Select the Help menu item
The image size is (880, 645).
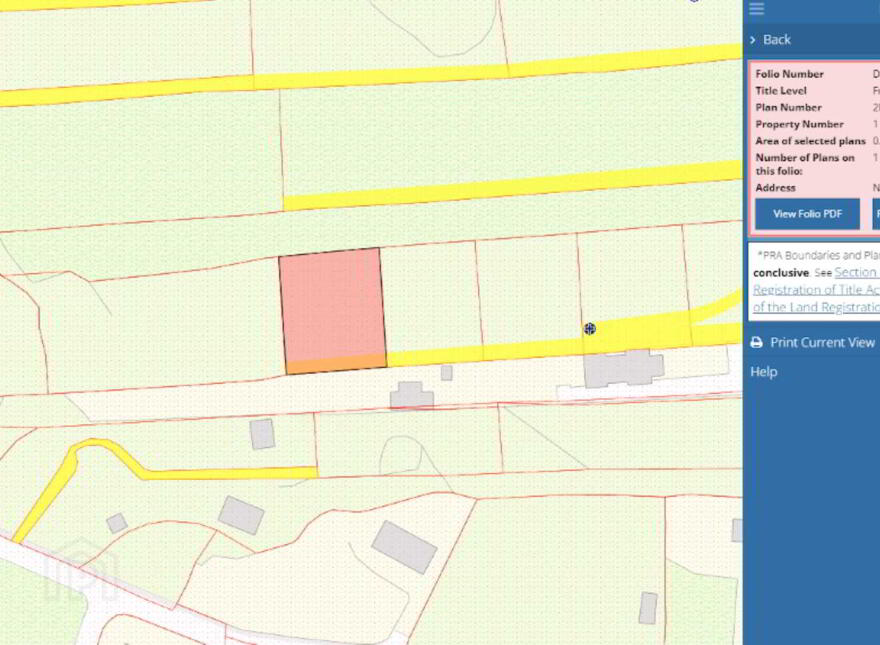click(763, 372)
